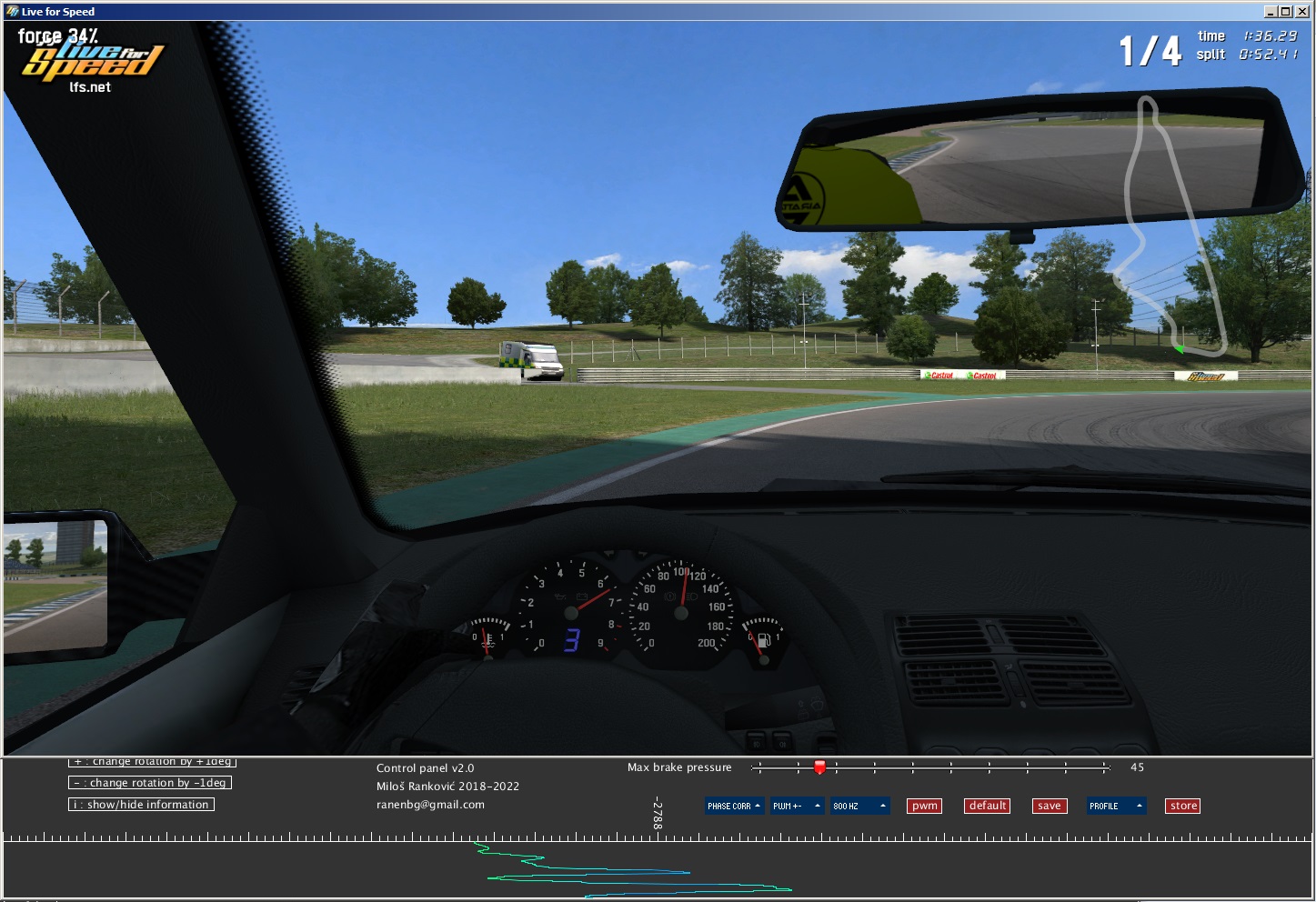The image size is (1316, 902).
Task: Expand the 800 HZ frequency dropdown
Action: click(x=859, y=806)
